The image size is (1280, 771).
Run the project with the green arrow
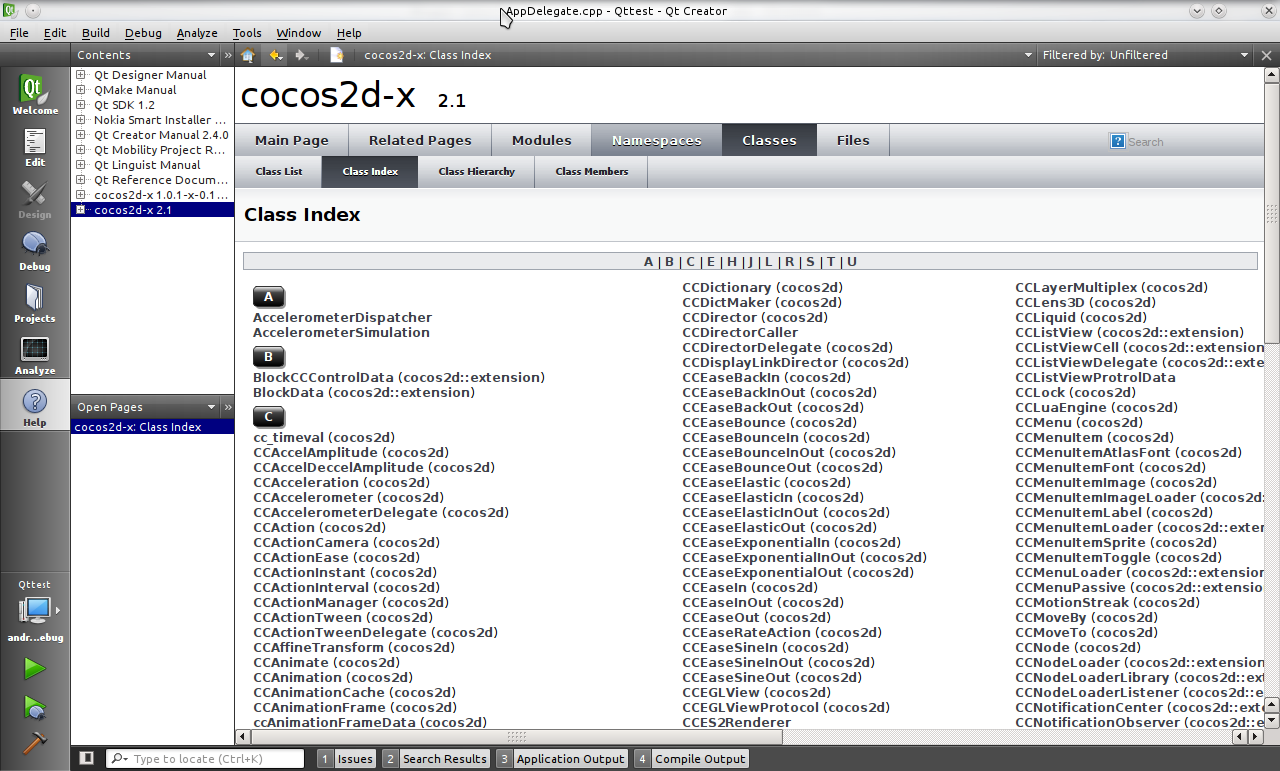click(35, 668)
